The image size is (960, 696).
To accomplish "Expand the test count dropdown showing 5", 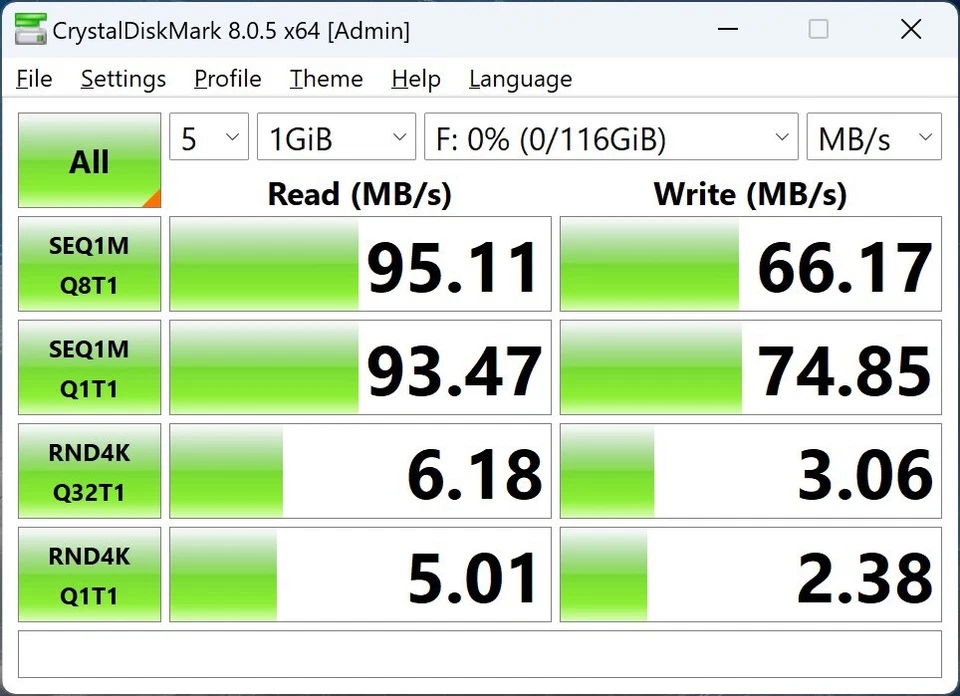I will (x=209, y=137).
